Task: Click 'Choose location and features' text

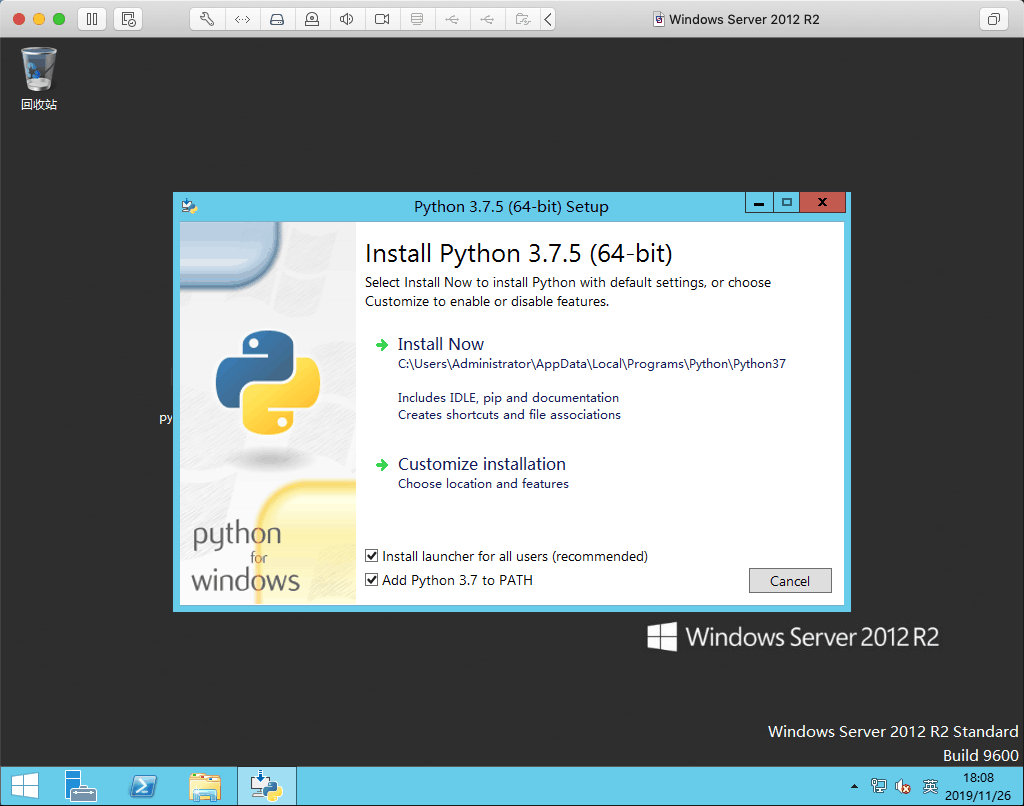Action: click(x=483, y=483)
